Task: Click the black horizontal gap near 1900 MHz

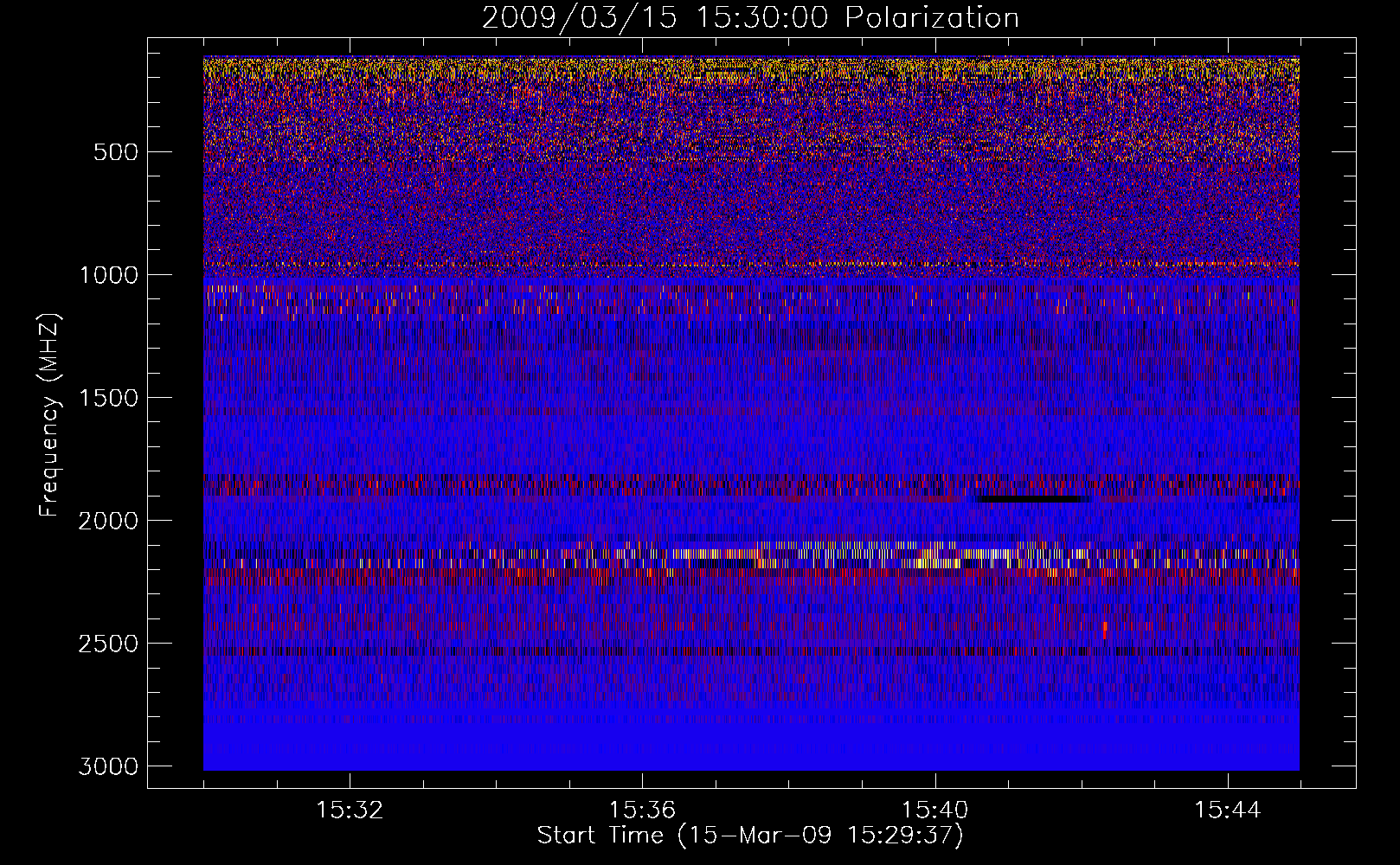Action: click(1031, 499)
